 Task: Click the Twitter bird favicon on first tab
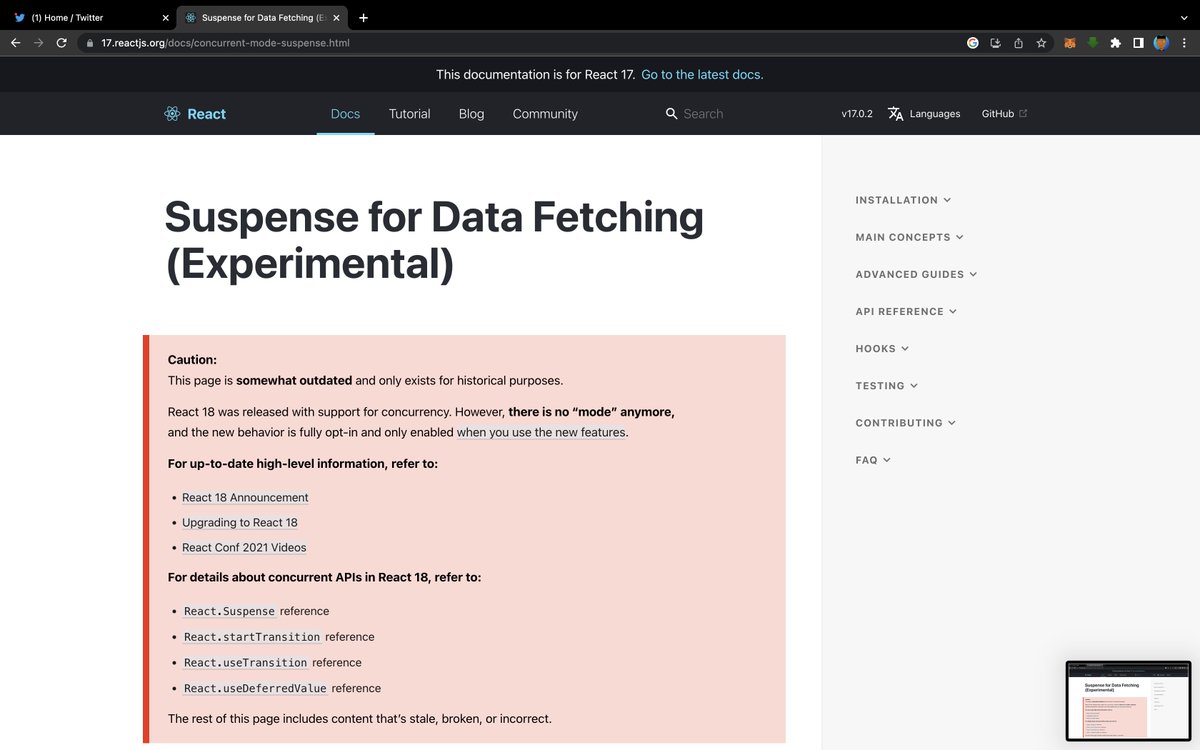click(19, 17)
